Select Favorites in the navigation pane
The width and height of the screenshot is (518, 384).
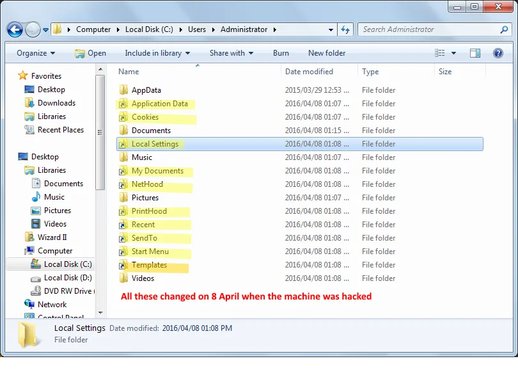(40, 76)
